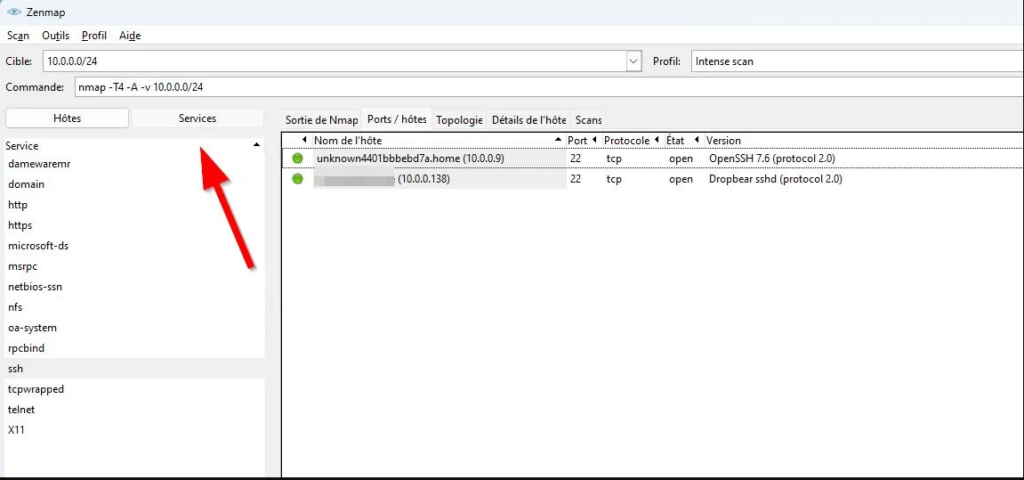Image resolution: width=1024 pixels, height=480 pixels.
Task: Open the Profil menu
Action: pos(94,35)
